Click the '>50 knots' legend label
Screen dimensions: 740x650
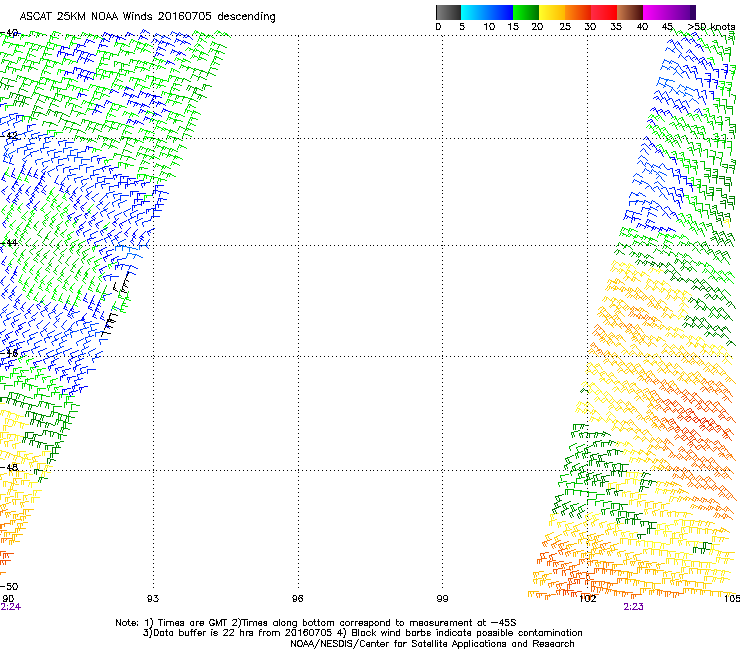(x=711, y=27)
